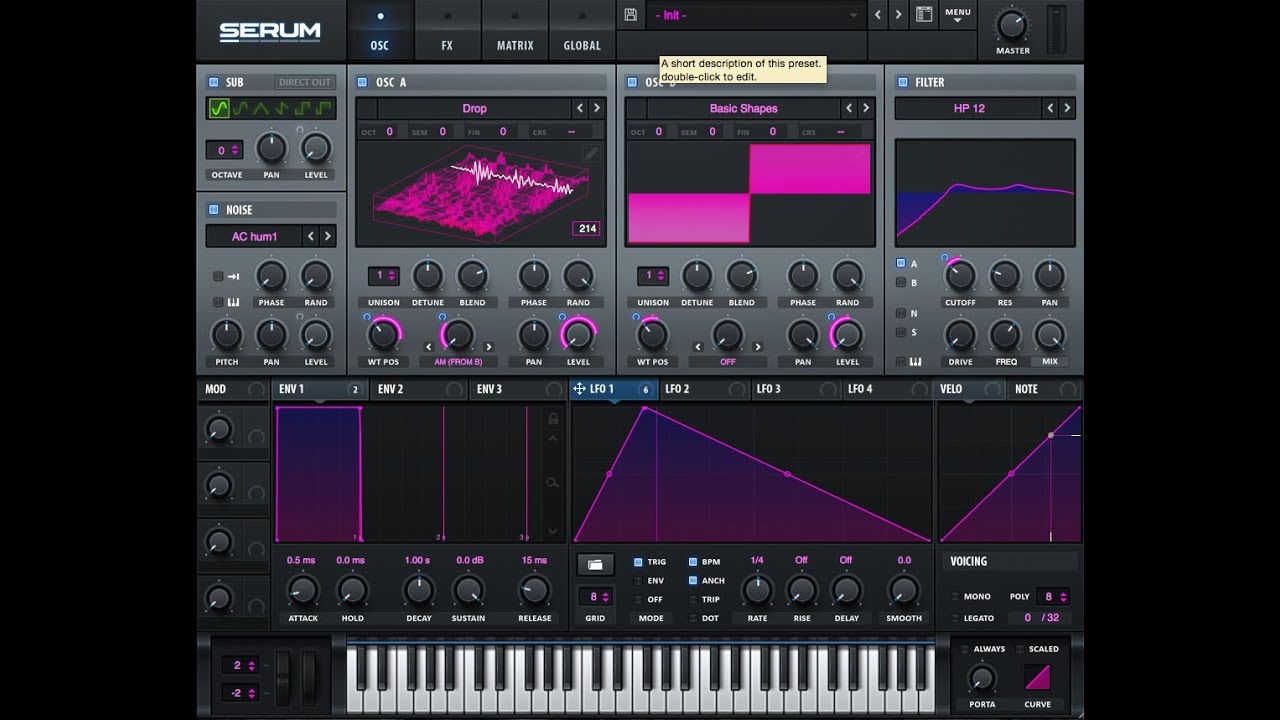Toggle the ENV 1 lock icon
Screen dimensions: 1280x720
pyautogui.click(x=553, y=418)
